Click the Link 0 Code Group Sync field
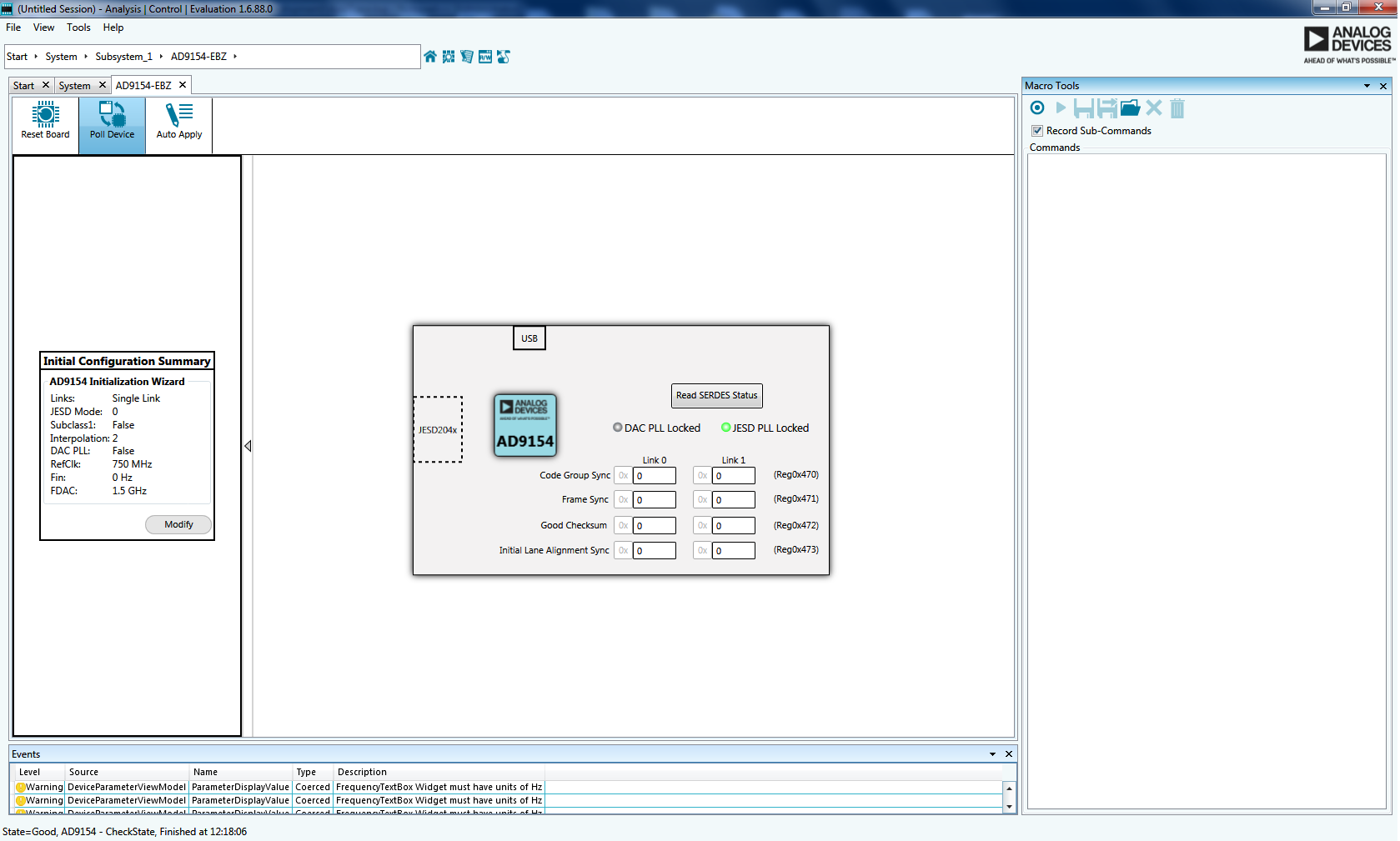The height and width of the screenshot is (841, 1400). tap(654, 476)
